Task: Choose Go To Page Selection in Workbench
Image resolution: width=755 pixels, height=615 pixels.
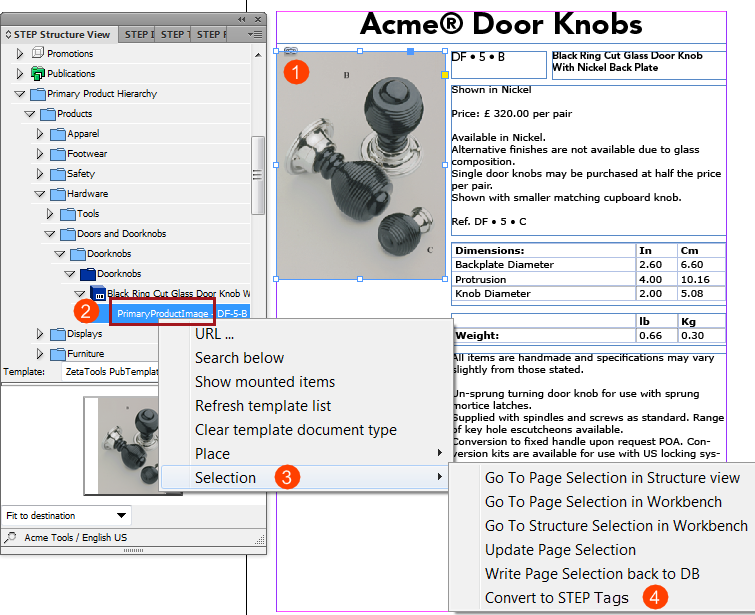Action: click(603, 502)
